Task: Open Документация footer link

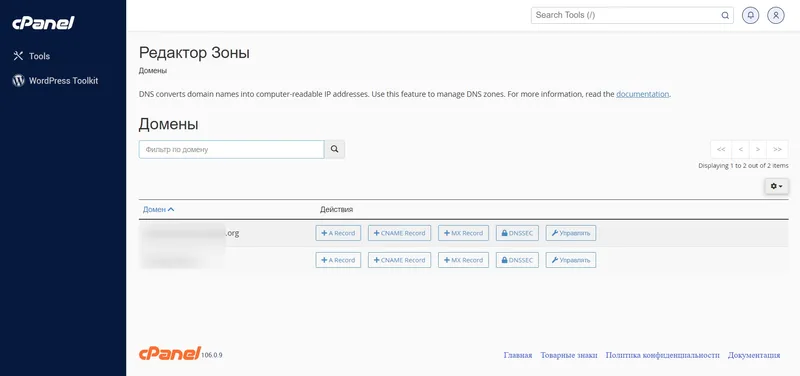Action: [x=754, y=356]
